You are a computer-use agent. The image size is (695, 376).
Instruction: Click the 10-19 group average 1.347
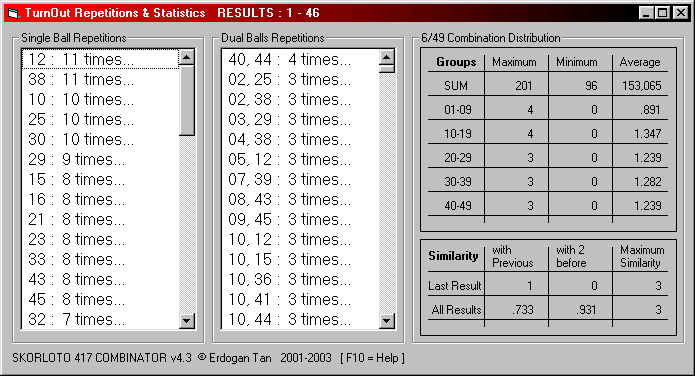click(x=648, y=133)
